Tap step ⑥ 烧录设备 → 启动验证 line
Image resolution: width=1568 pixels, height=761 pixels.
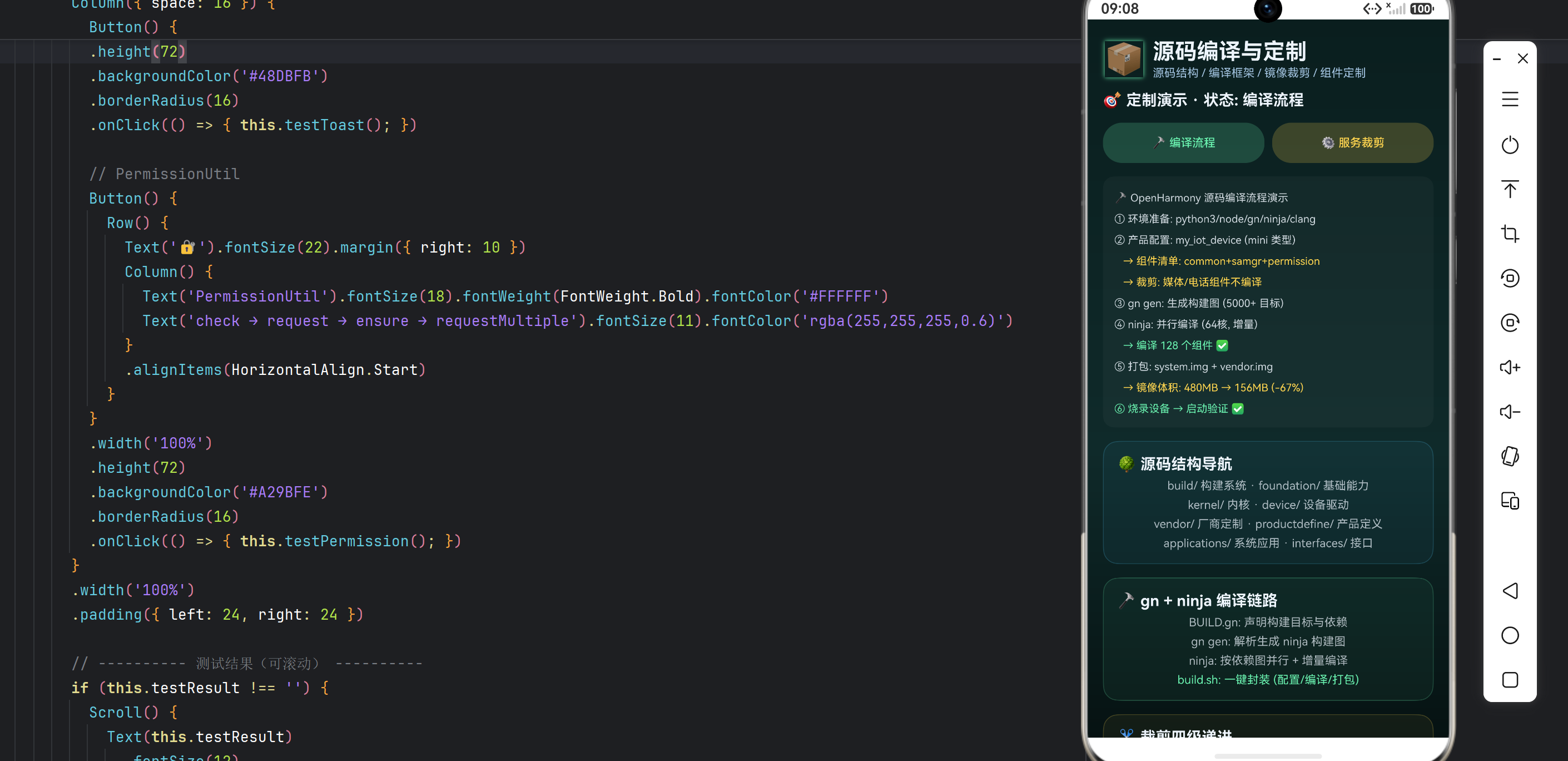(1179, 408)
